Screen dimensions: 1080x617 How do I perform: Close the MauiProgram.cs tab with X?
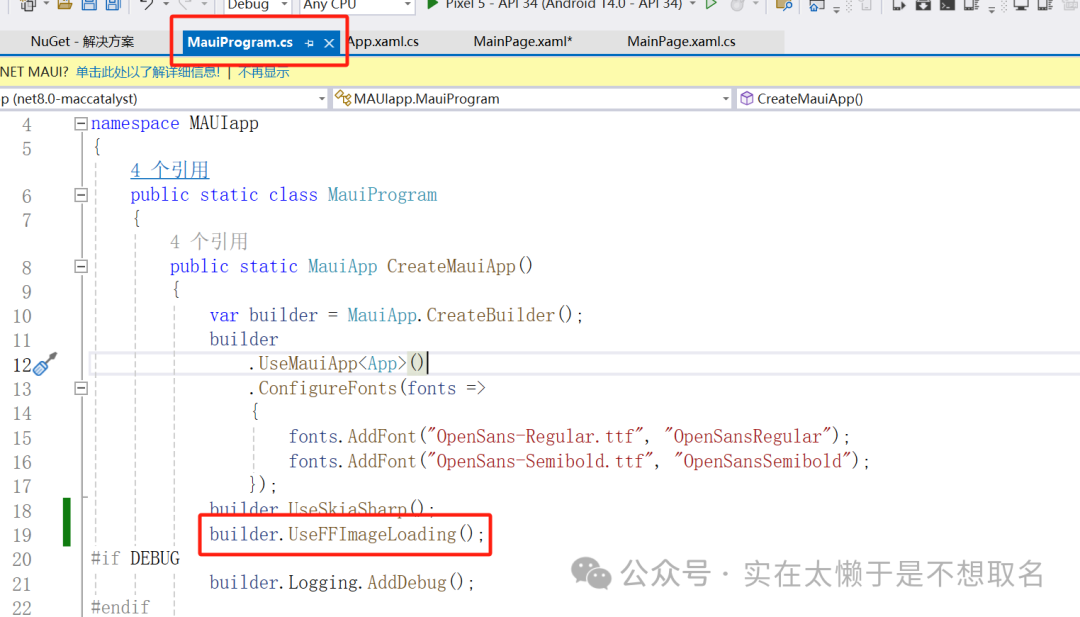coord(329,43)
